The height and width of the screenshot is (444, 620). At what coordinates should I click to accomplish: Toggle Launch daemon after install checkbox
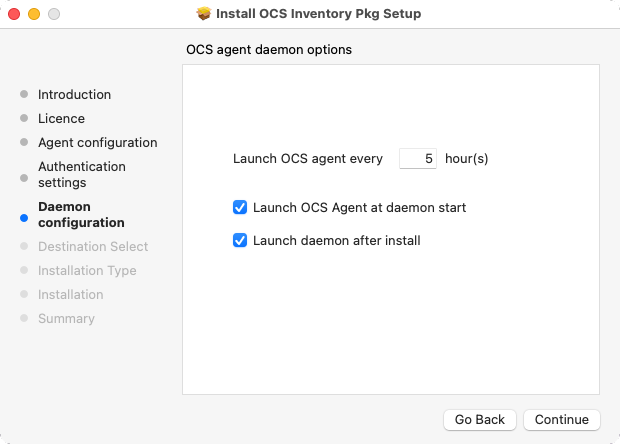coord(240,240)
